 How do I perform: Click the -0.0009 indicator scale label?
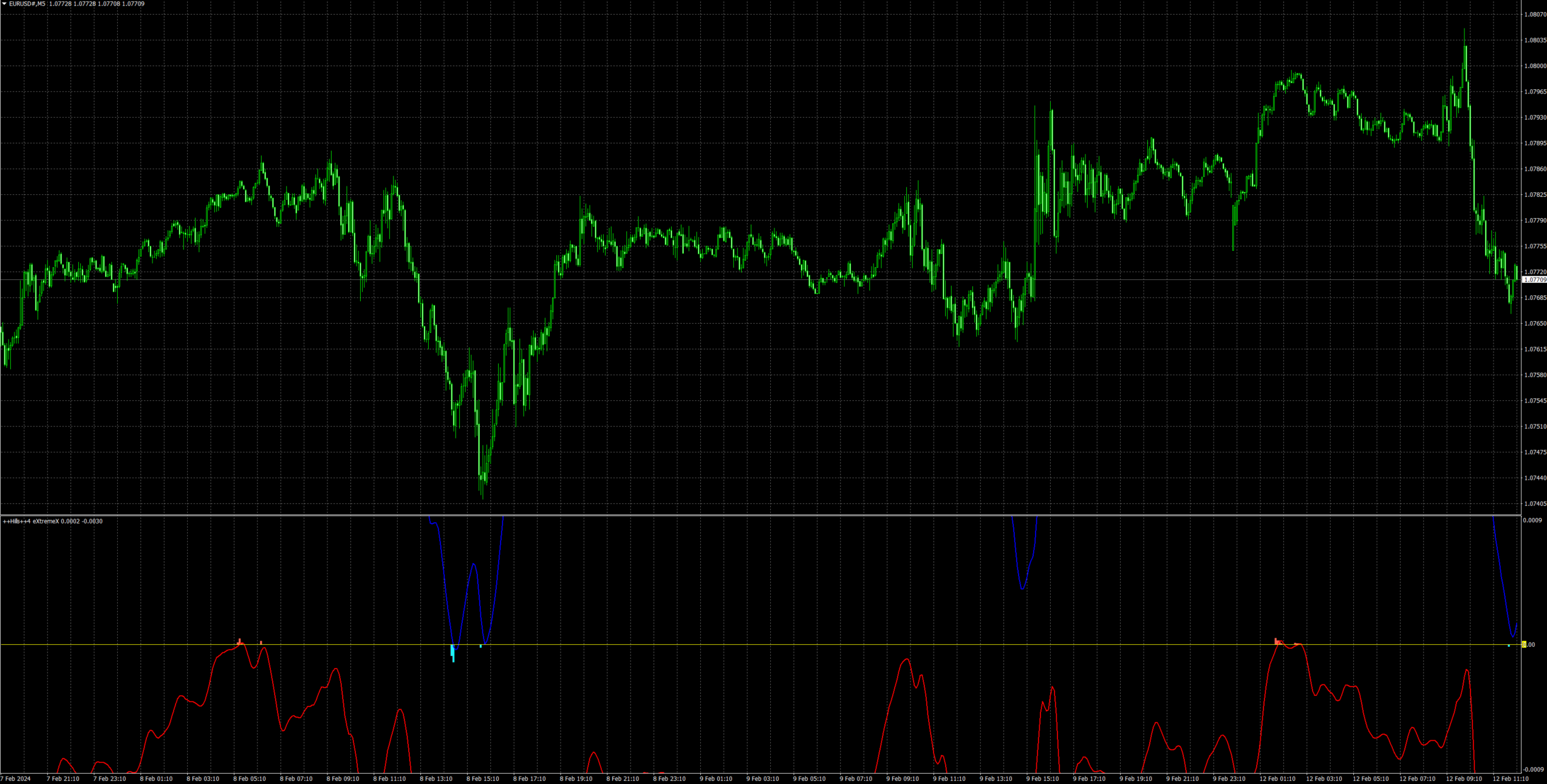coord(1532,769)
